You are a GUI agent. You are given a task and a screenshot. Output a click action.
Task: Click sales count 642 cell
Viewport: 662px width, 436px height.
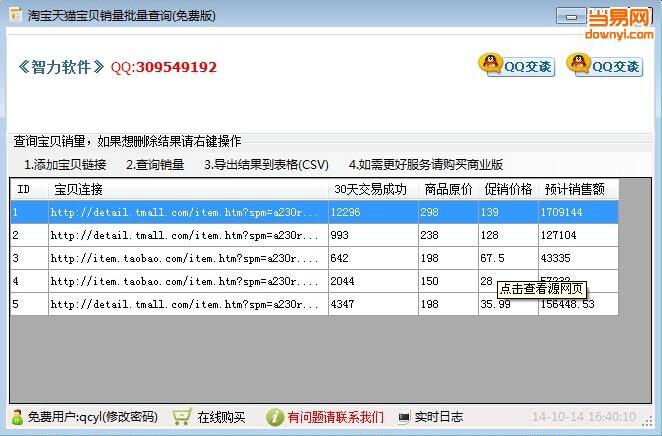[373, 258]
